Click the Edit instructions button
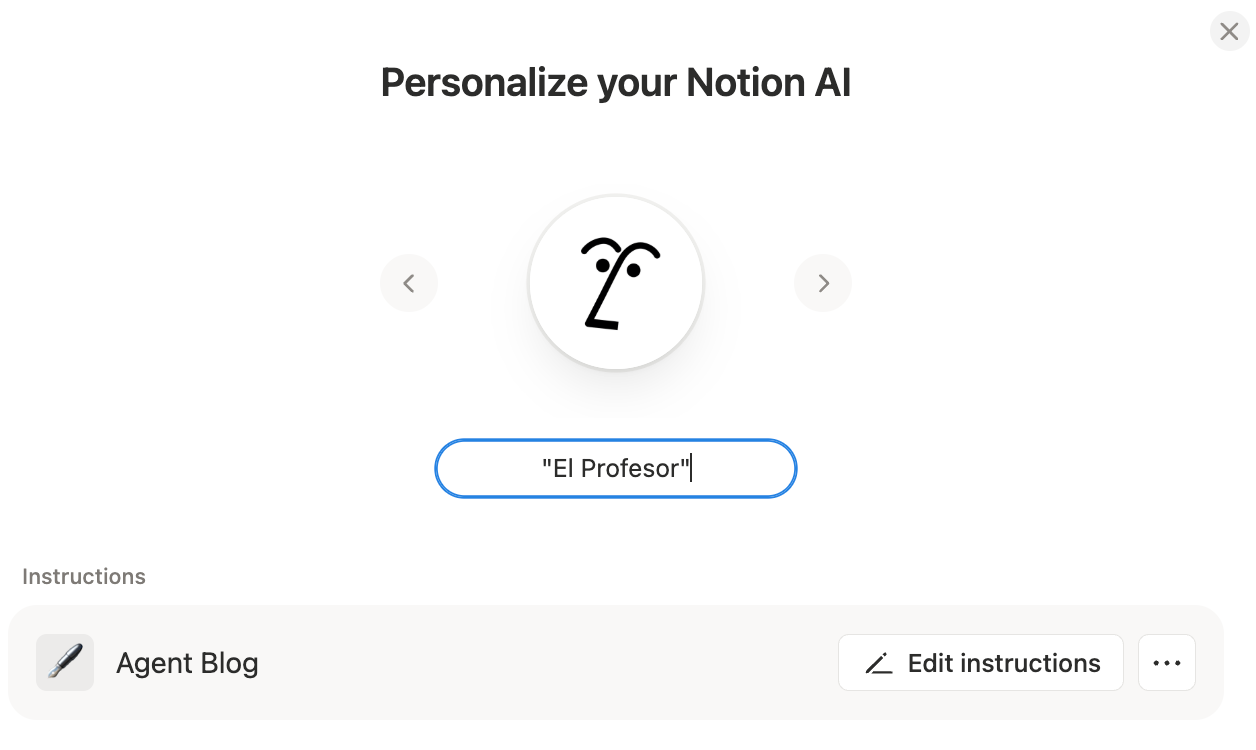The width and height of the screenshot is (1256, 750). coord(981,662)
